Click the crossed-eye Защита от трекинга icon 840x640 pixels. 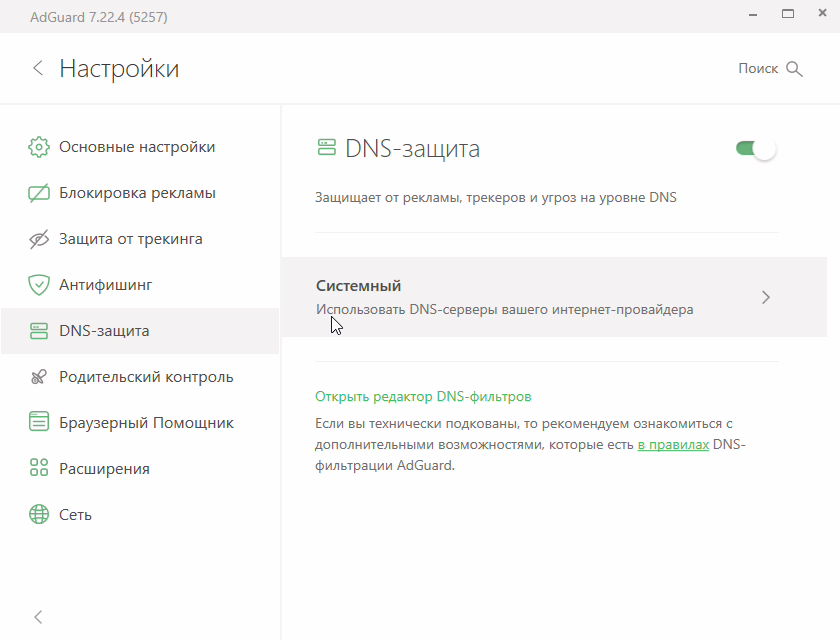(x=39, y=239)
